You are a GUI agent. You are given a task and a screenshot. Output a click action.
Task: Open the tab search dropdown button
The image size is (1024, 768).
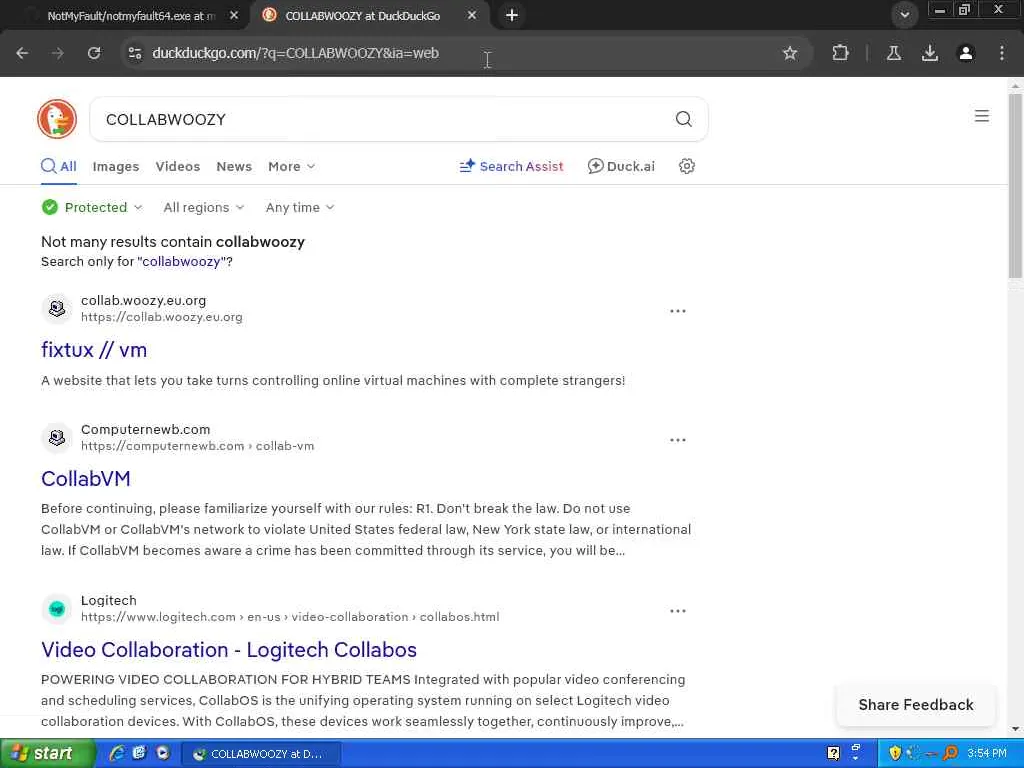(904, 15)
